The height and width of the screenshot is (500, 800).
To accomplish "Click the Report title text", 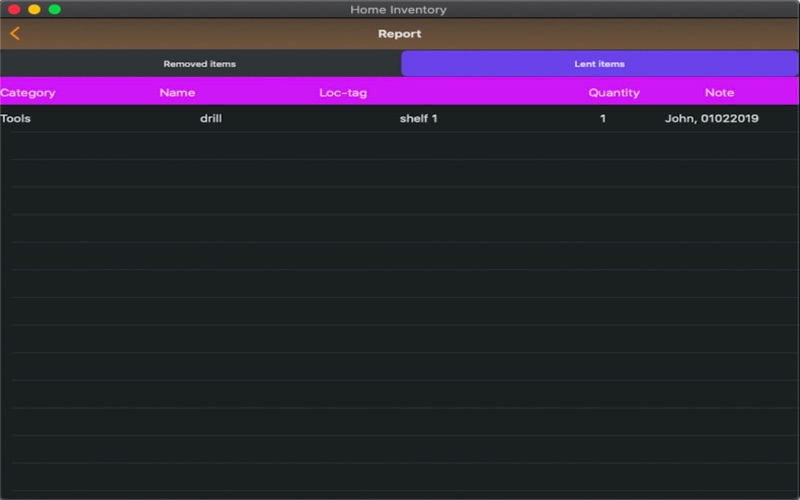I will click(x=399, y=34).
